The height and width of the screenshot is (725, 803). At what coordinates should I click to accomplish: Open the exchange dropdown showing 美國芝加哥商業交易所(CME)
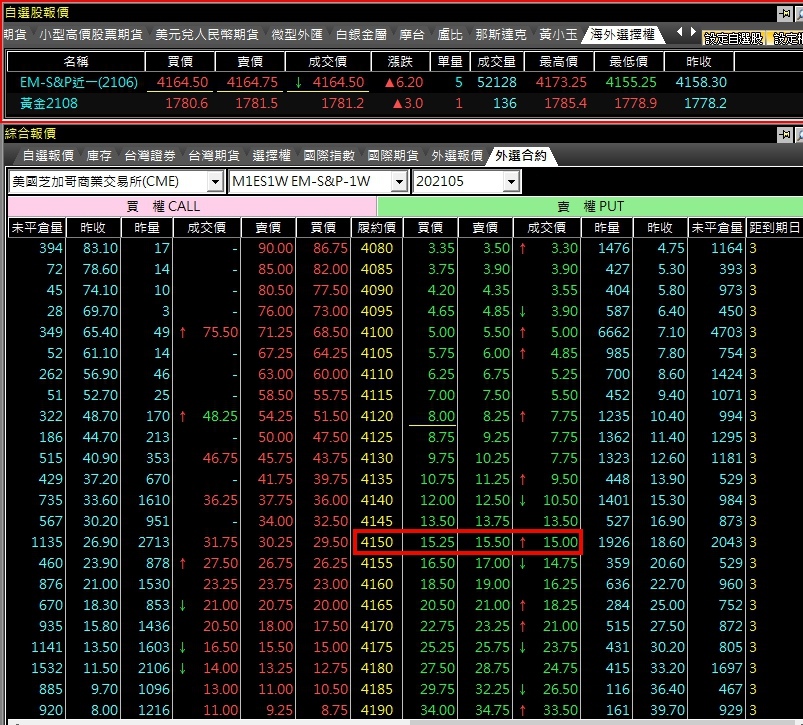216,181
